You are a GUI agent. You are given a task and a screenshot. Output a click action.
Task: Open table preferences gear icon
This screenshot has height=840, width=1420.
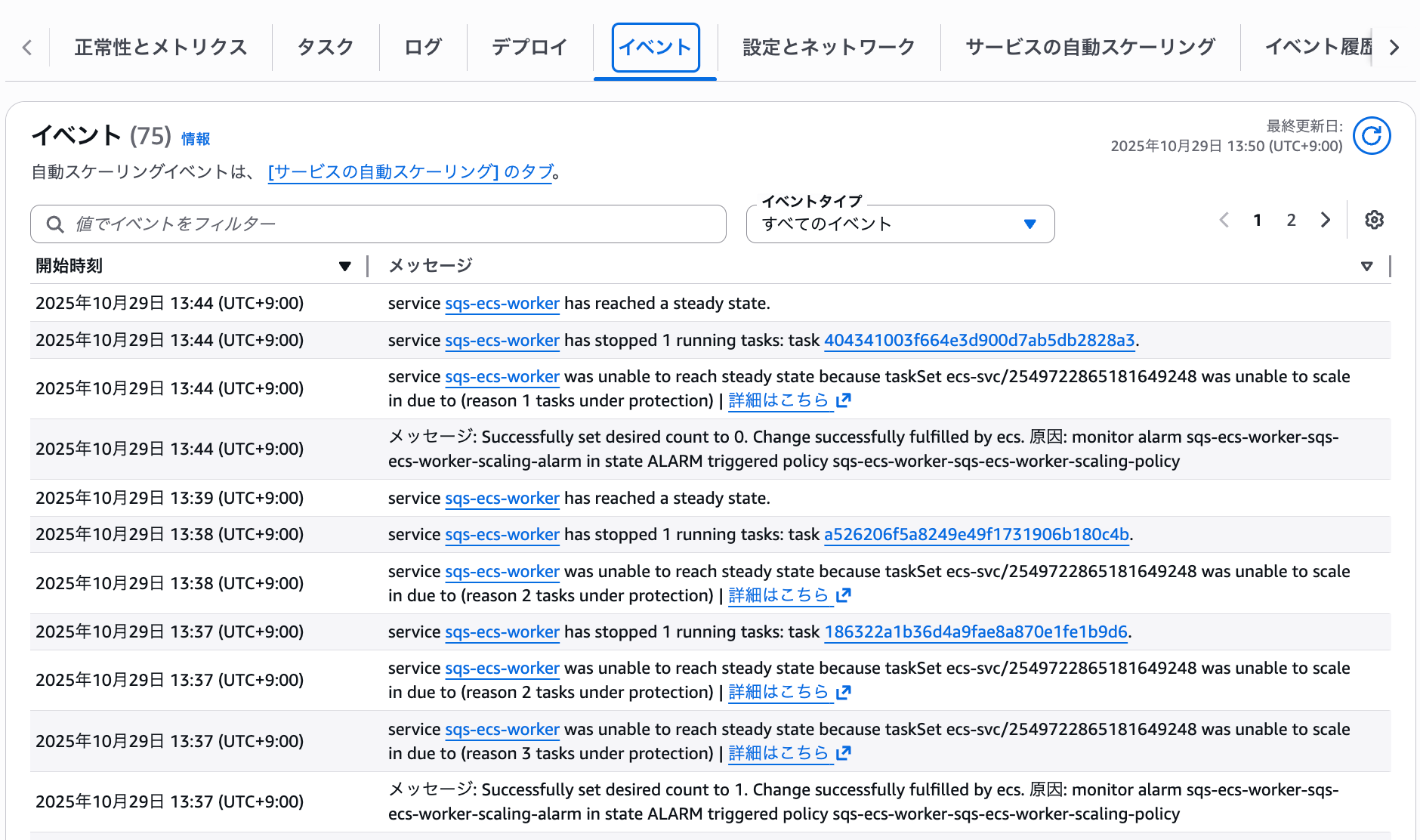1374,220
